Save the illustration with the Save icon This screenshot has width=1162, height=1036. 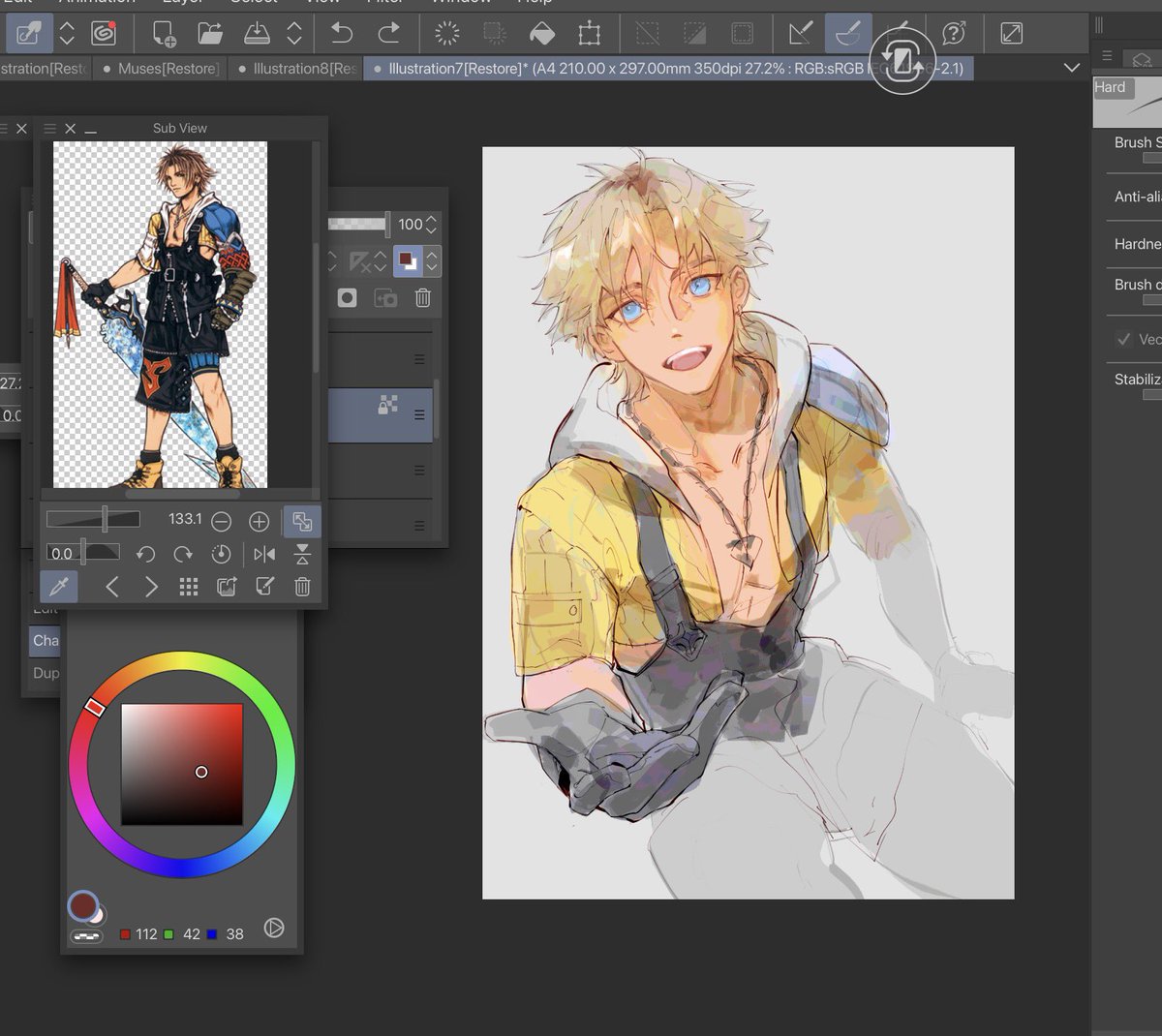[x=257, y=34]
